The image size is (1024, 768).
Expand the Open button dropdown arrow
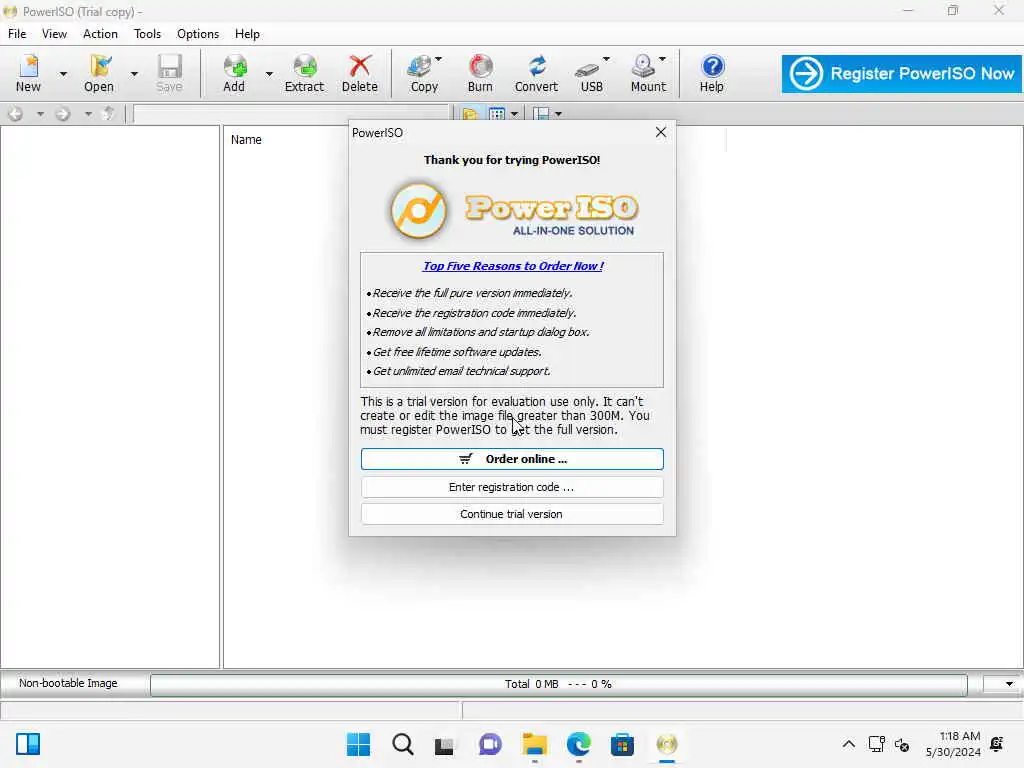pos(134,74)
